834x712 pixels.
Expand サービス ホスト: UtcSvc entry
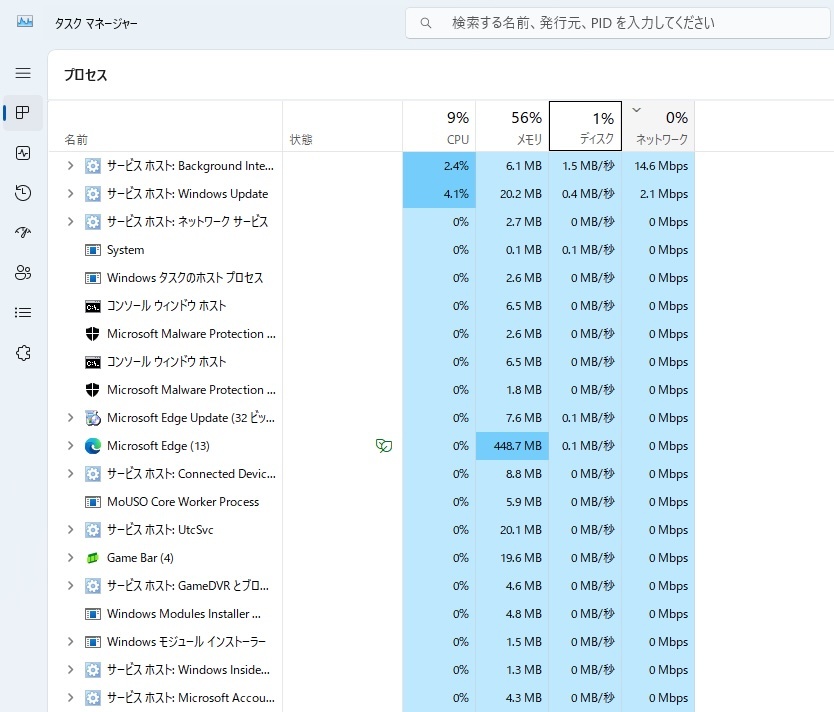[x=70, y=530]
